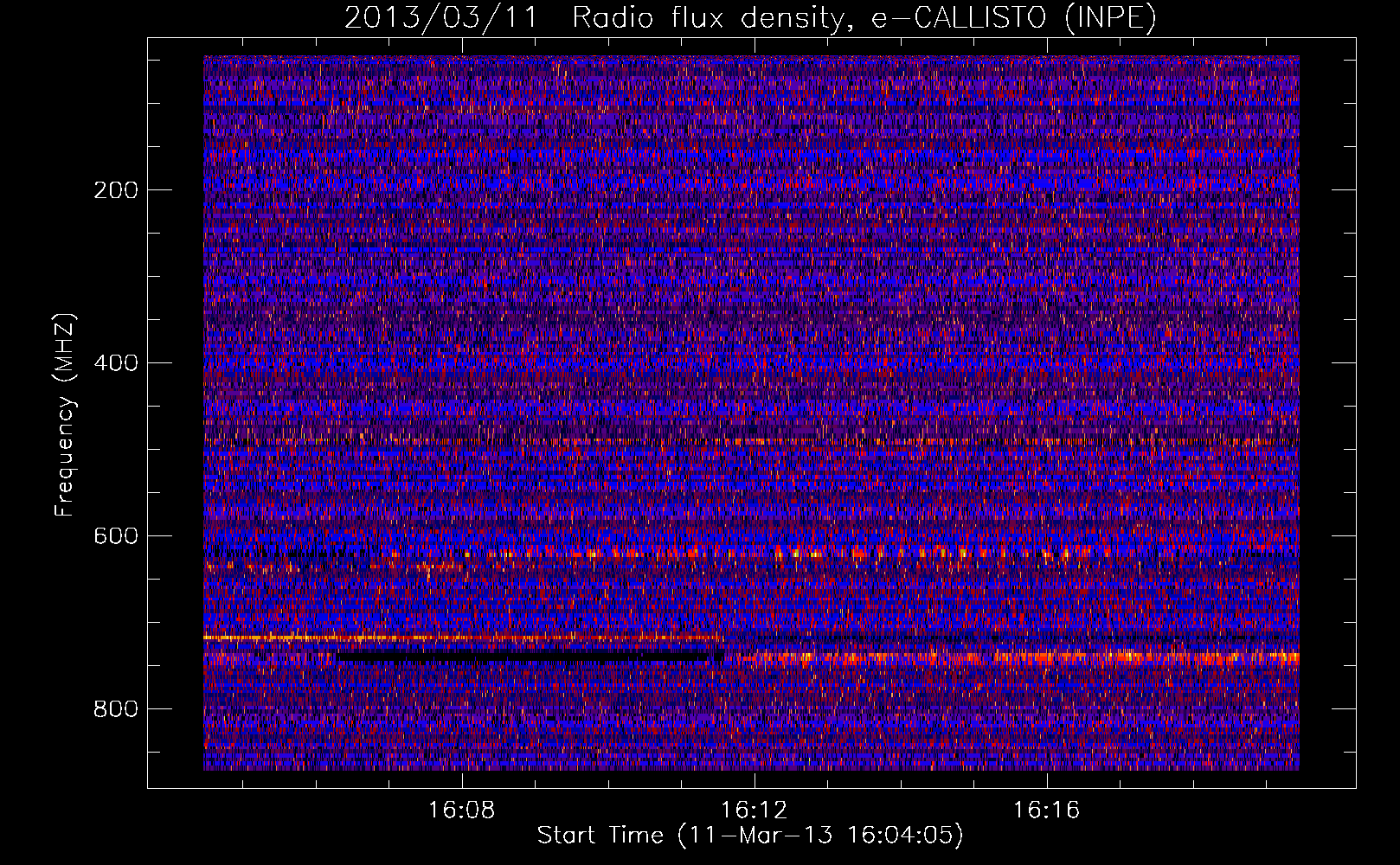The height and width of the screenshot is (865, 1400).
Task: Click the 16:08 time tick label
Action: tap(462, 811)
